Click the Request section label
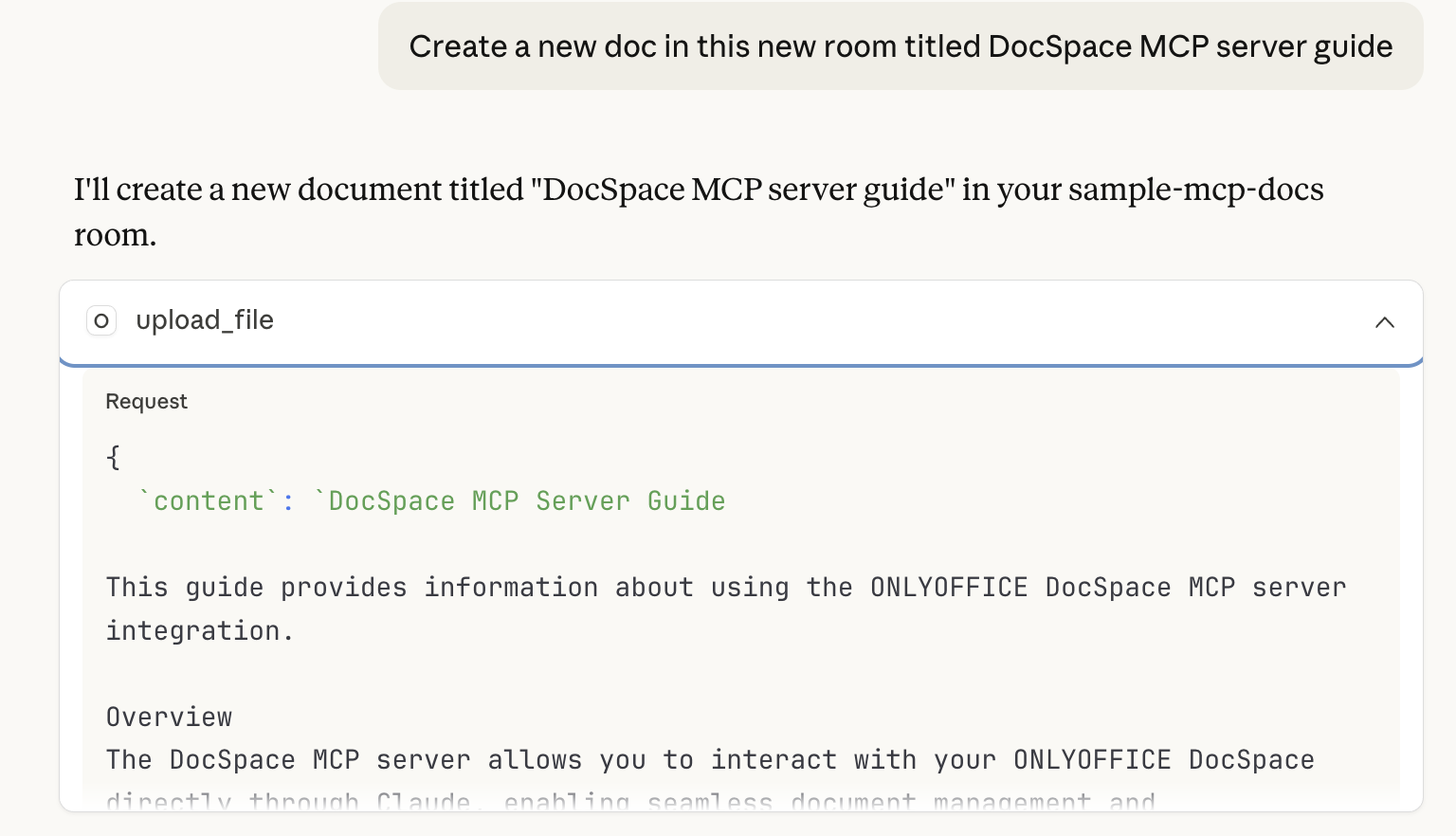 click(x=146, y=401)
